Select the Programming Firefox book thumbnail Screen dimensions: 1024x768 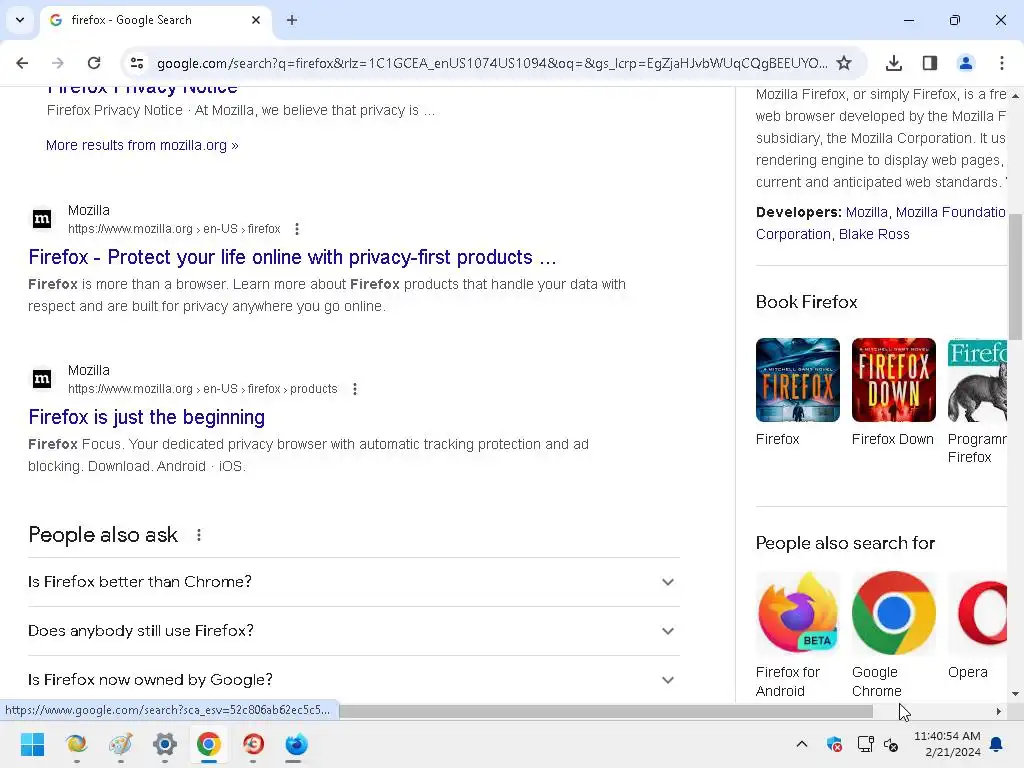point(977,380)
